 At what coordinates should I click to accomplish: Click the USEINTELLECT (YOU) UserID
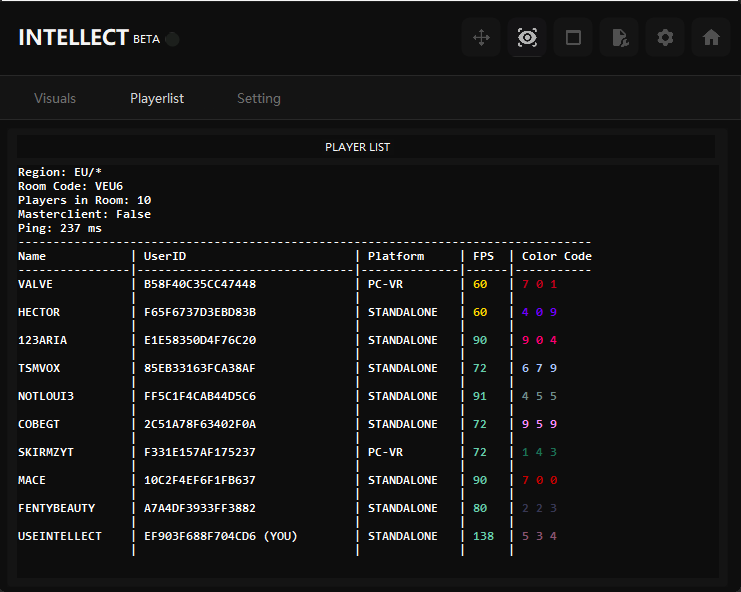[x=221, y=536]
